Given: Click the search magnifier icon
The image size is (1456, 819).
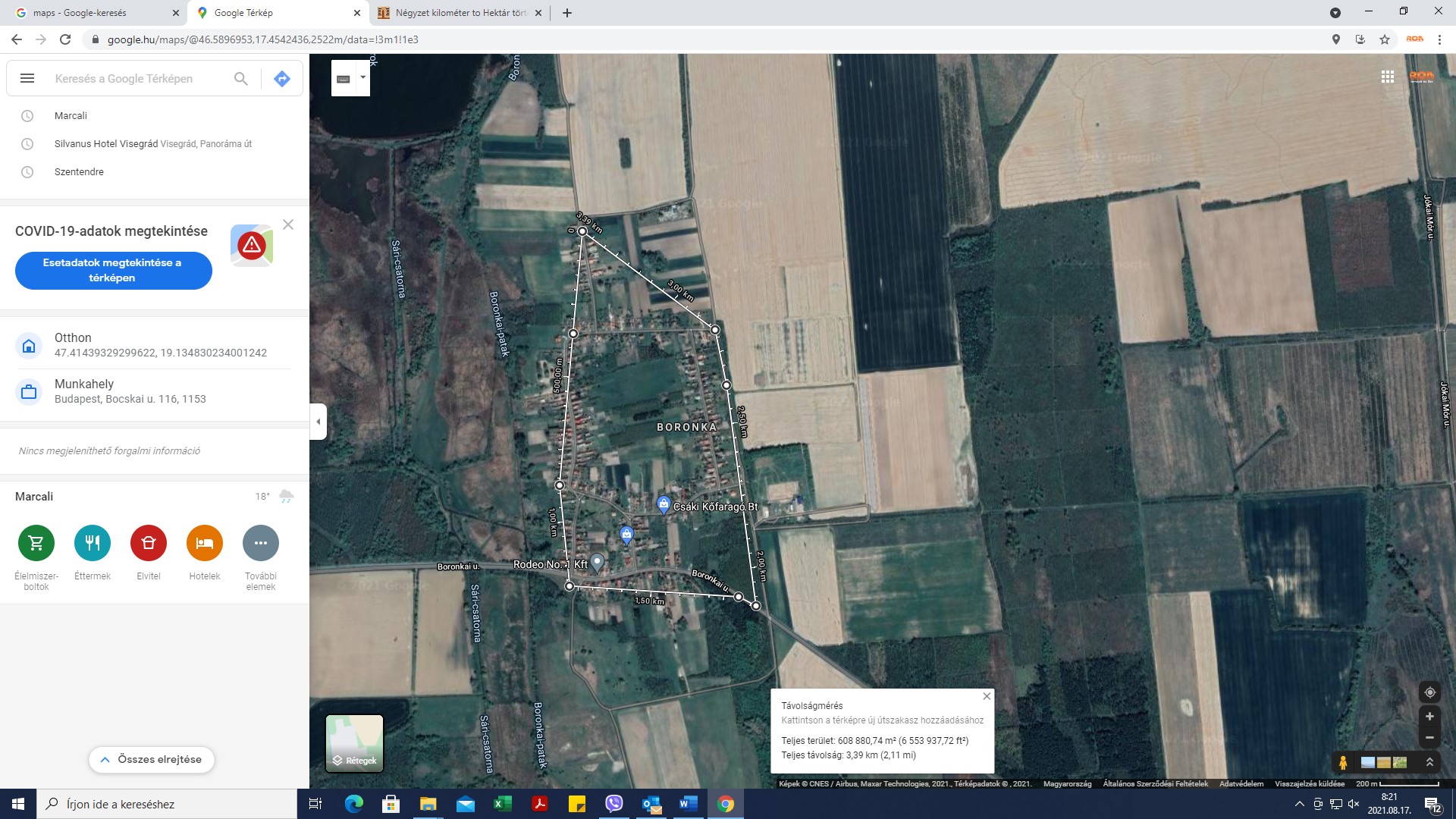Looking at the screenshot, I should (241, 78).
